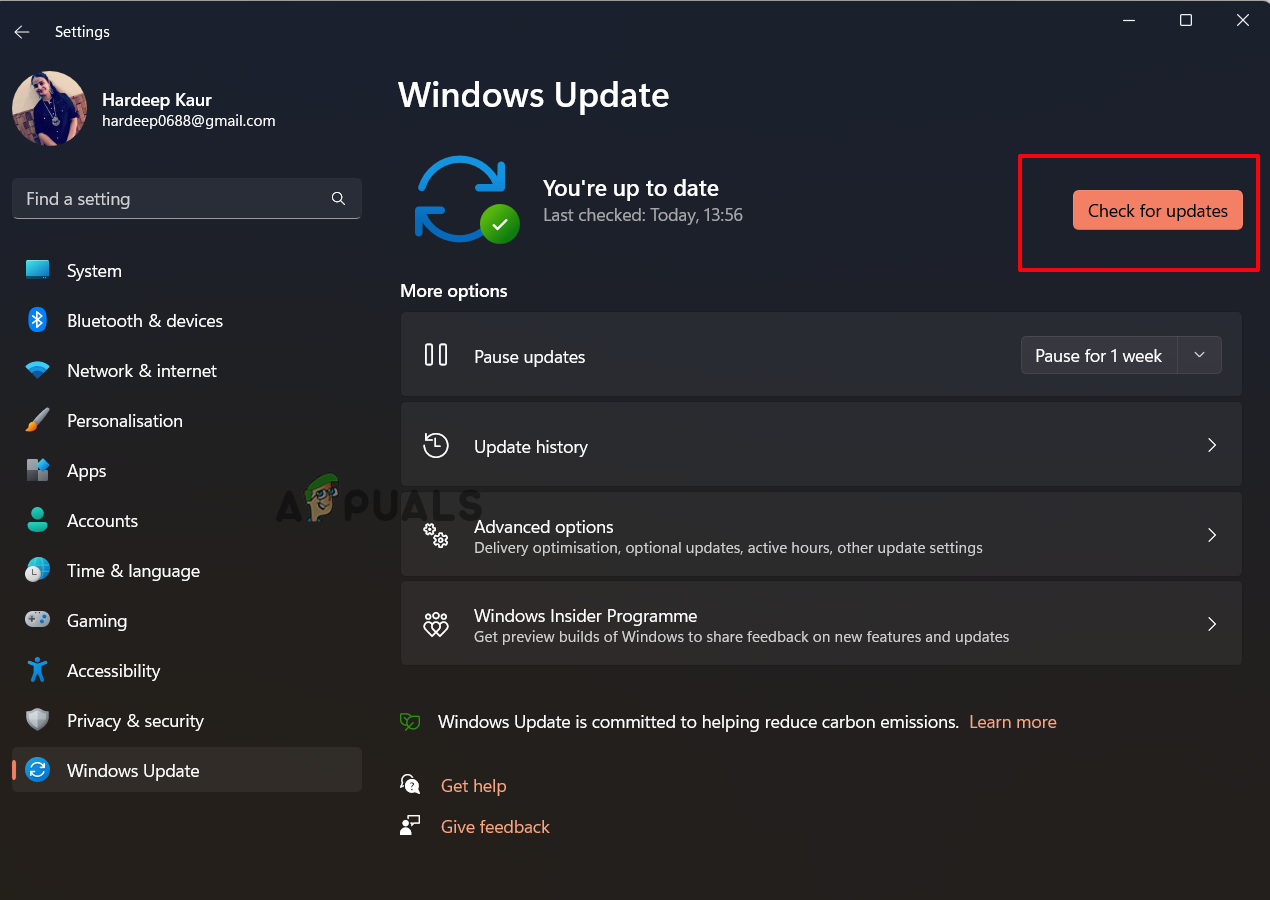Click the Pause for 1 week button

[1098, 356]
